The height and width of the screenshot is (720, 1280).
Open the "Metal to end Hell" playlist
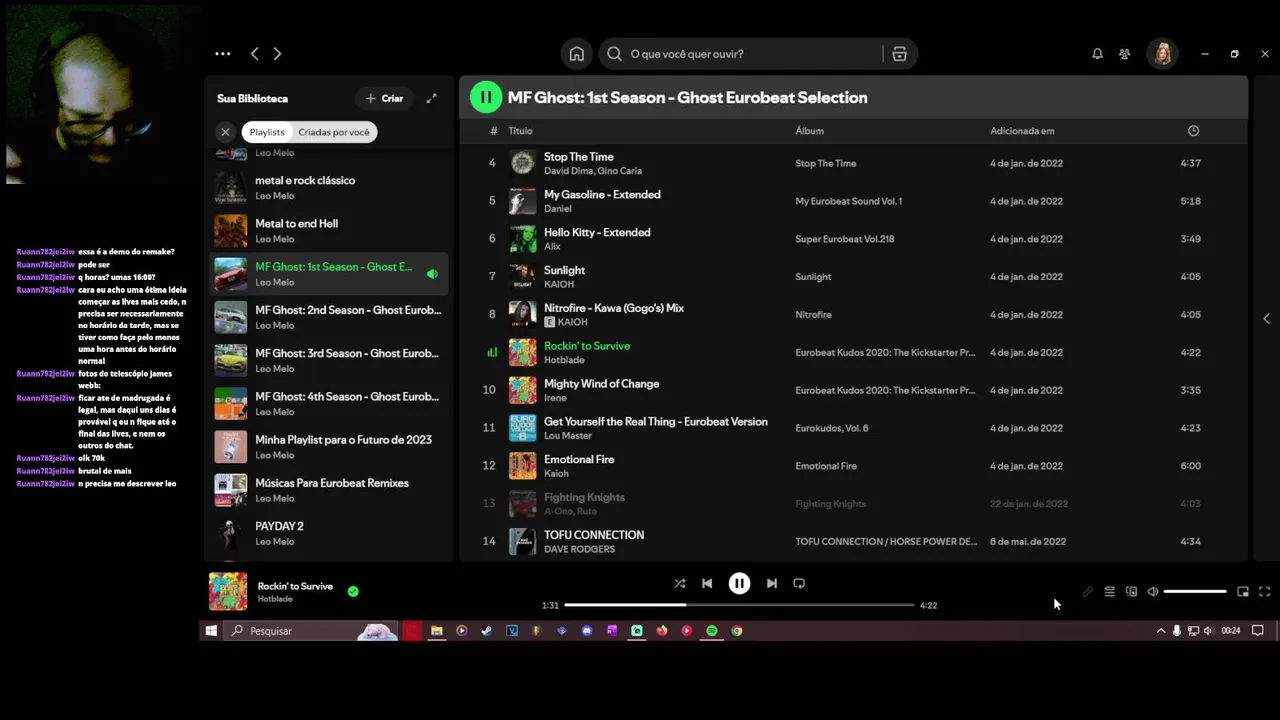(328, 231)
